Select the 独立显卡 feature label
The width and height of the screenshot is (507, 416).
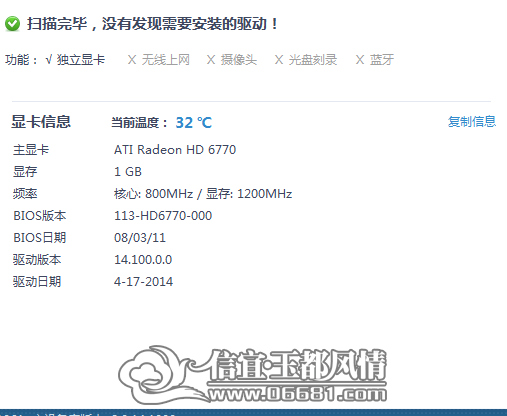[x=81, y=60]
